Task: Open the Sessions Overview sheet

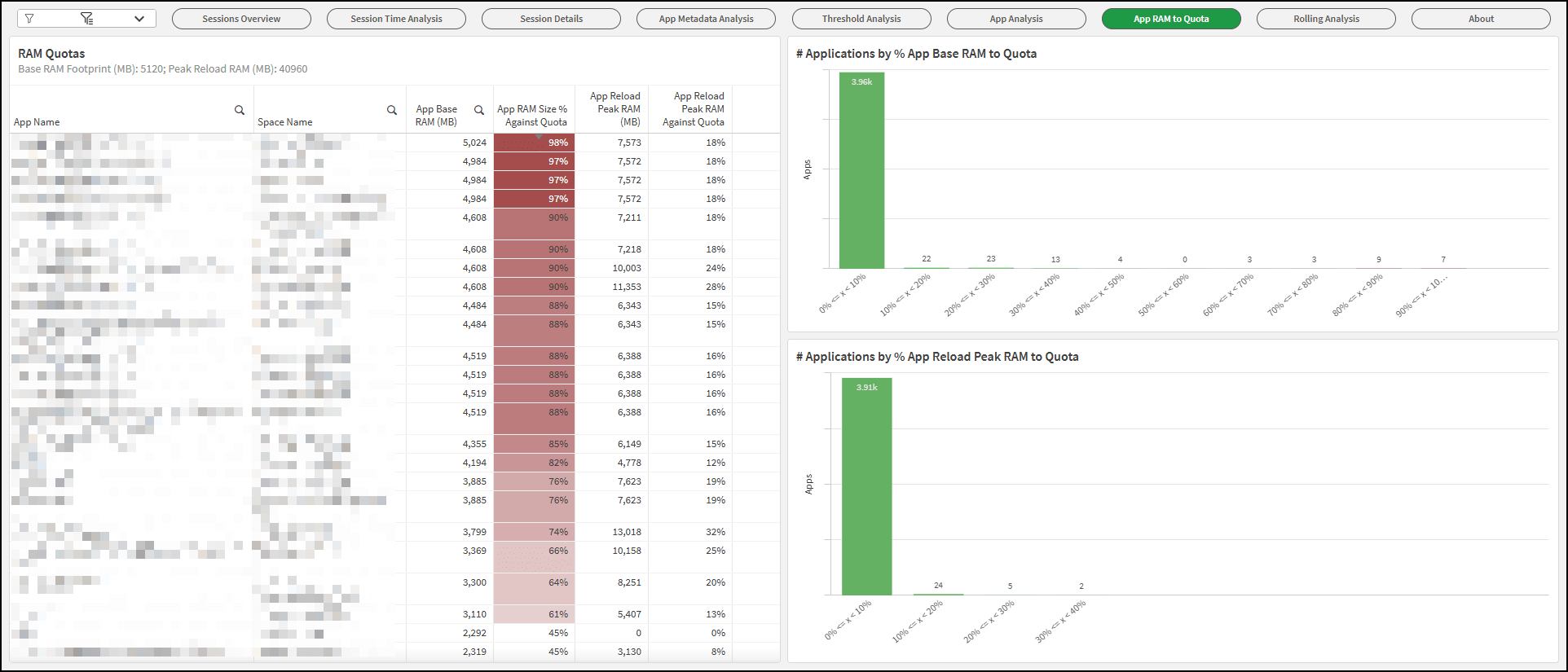Action: click(x=241, y=19)
